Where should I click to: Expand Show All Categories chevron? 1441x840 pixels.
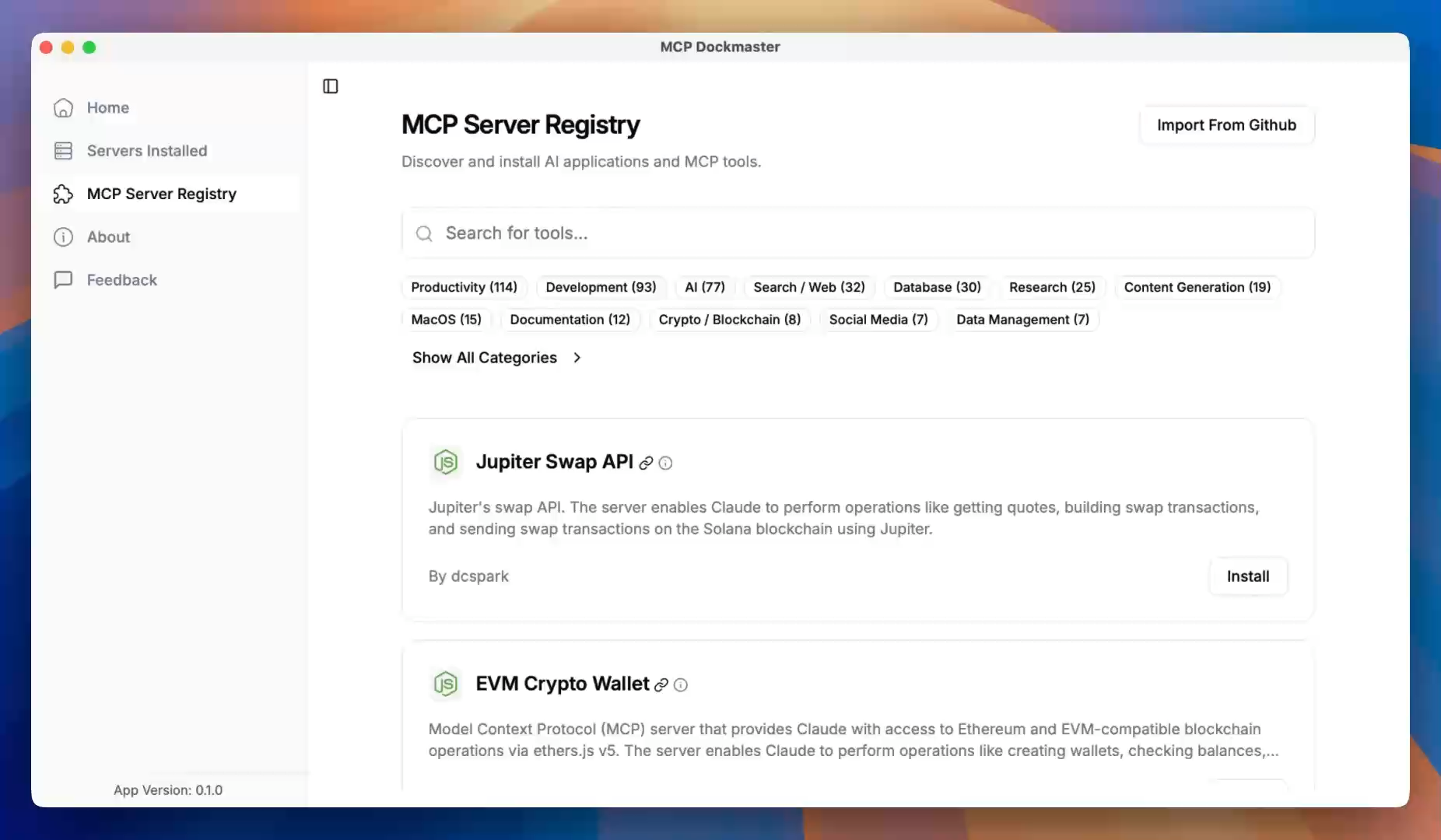pos(577,358)
